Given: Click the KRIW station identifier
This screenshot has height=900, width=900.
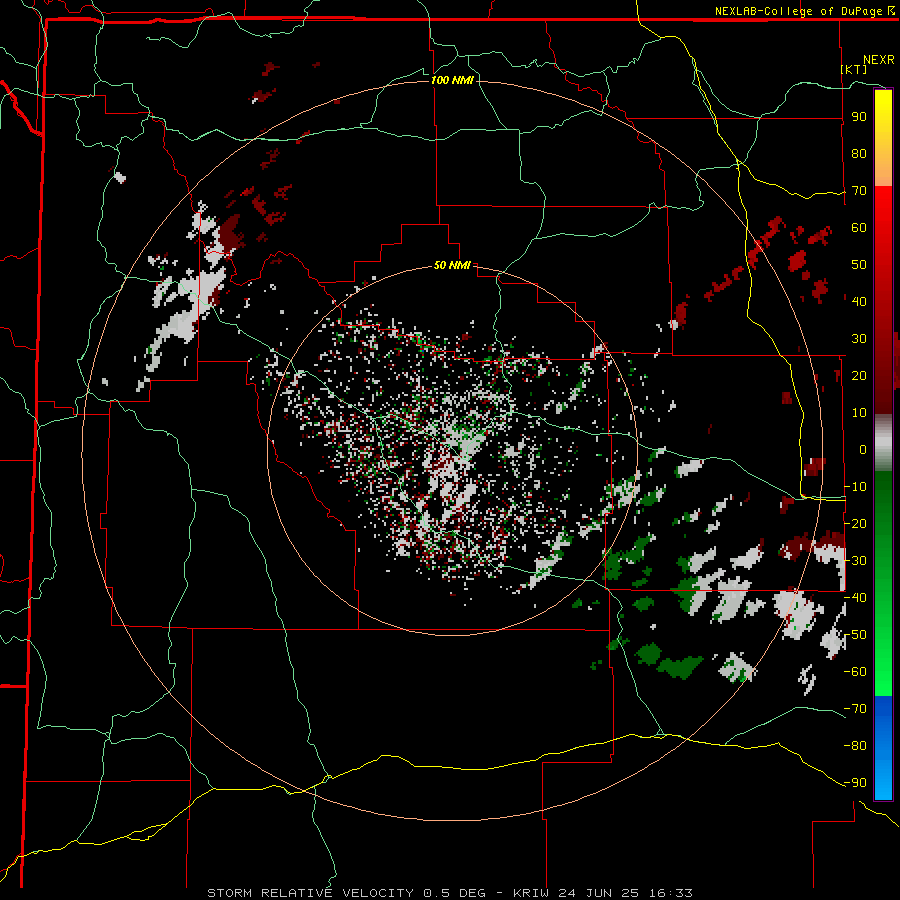Looking at the screenshot, I should point(531,893).
